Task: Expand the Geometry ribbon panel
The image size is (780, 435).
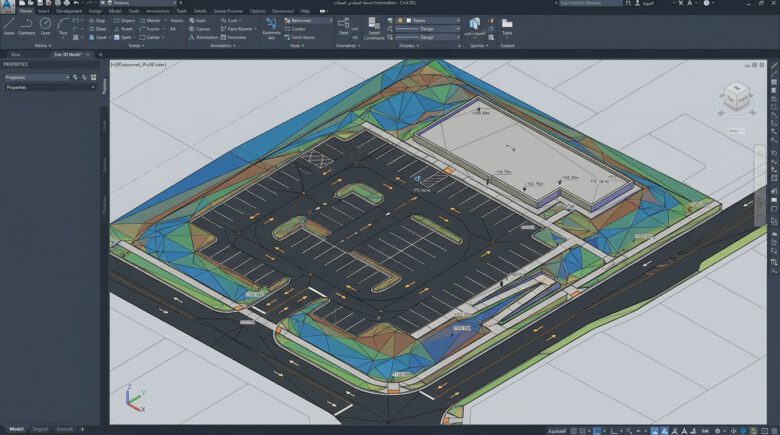Action: 347,45
